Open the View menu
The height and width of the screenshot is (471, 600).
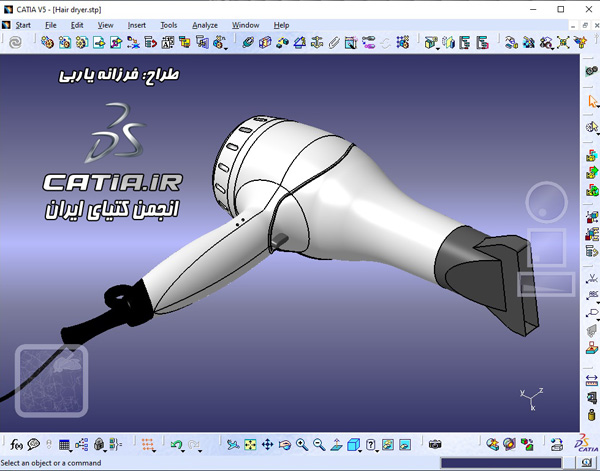click(105, 25)
